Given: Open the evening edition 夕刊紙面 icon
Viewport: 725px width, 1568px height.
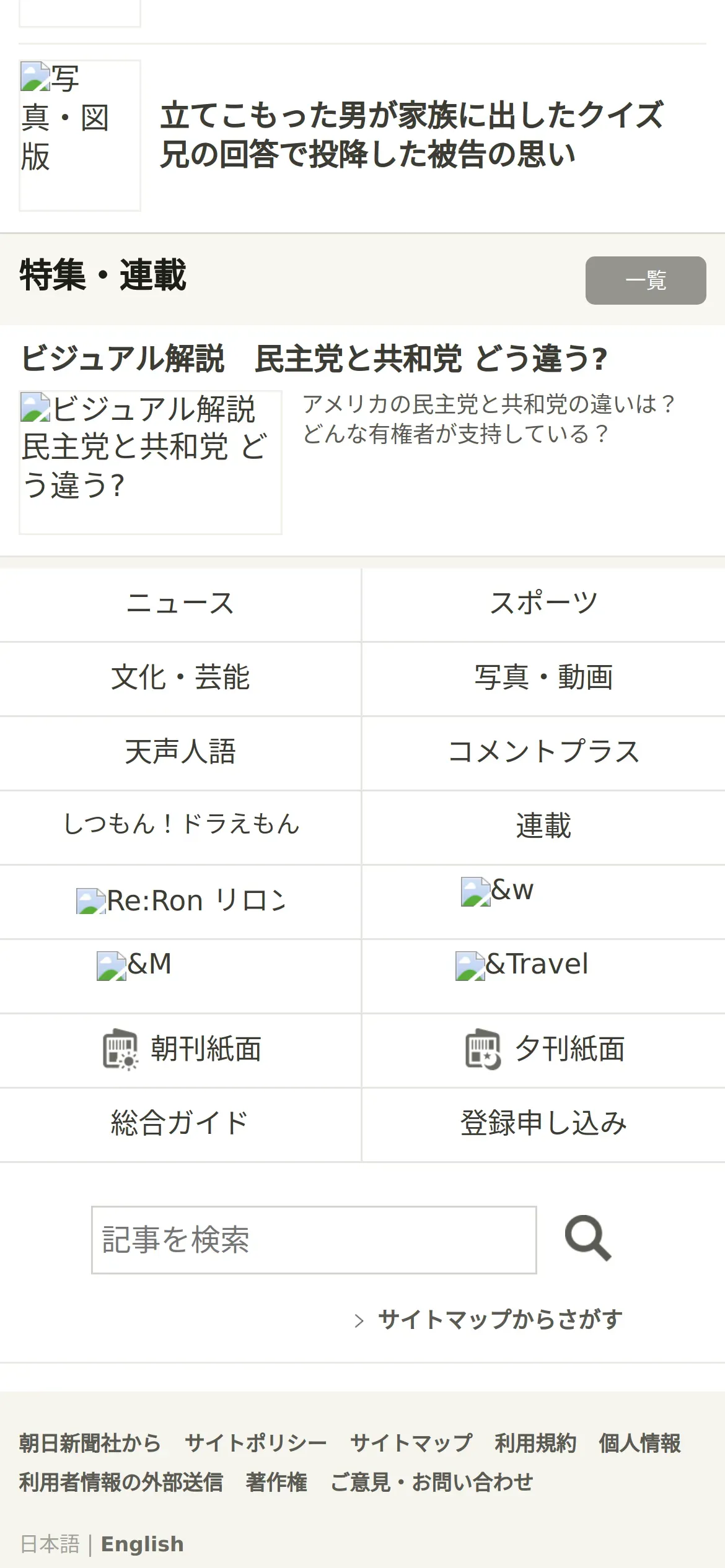Looking at the screenshot, I should 483,1049.
